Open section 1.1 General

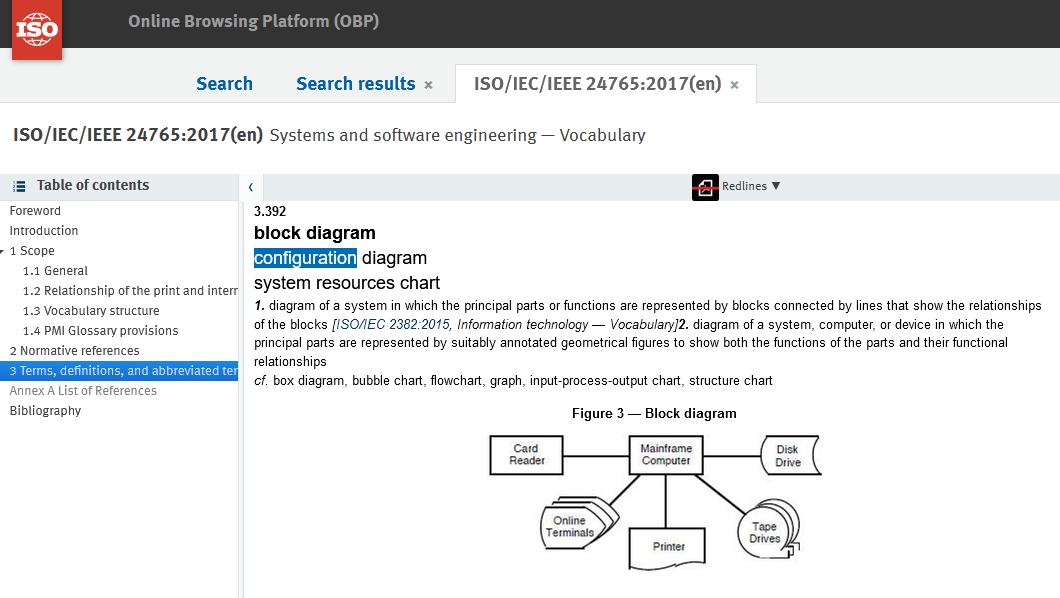55,271
